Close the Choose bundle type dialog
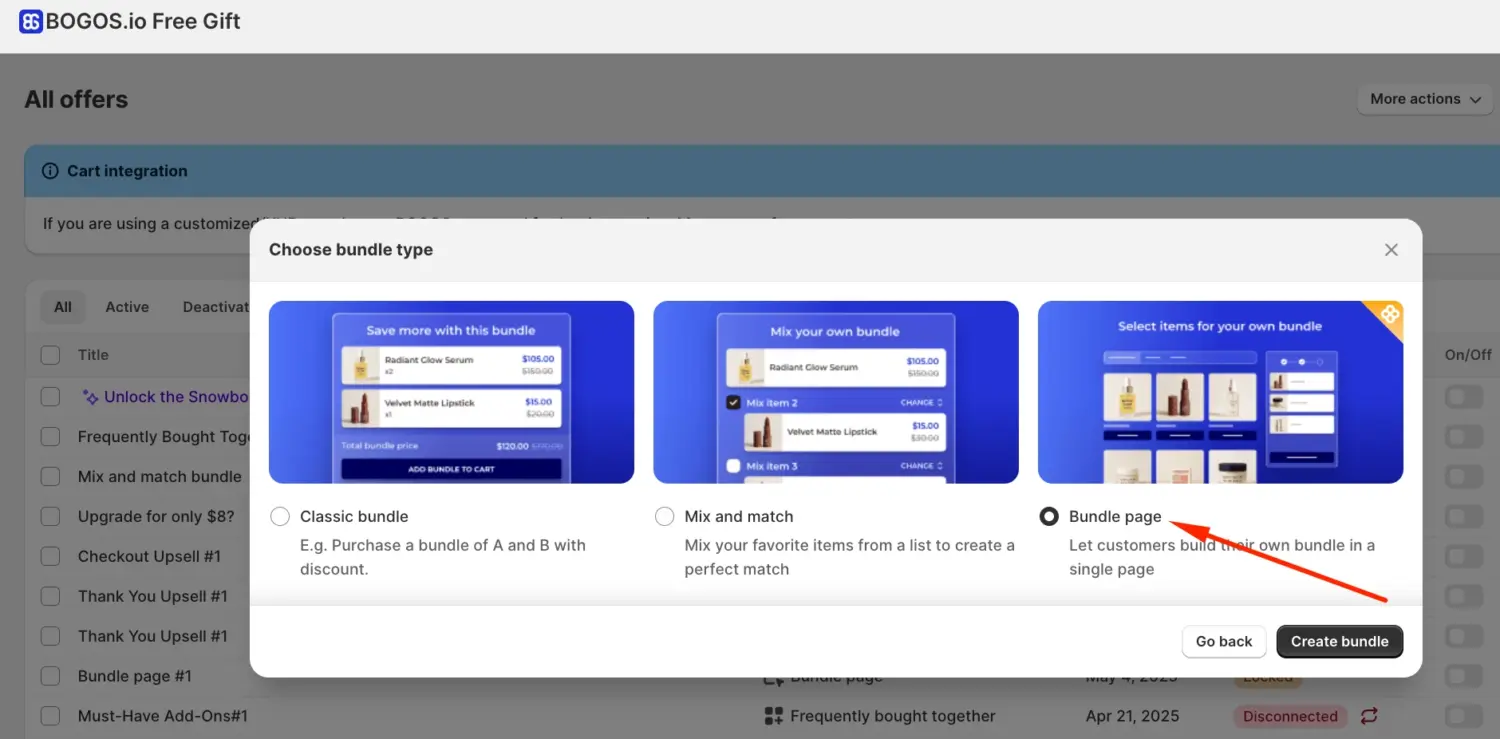 tap(1391, 250)
